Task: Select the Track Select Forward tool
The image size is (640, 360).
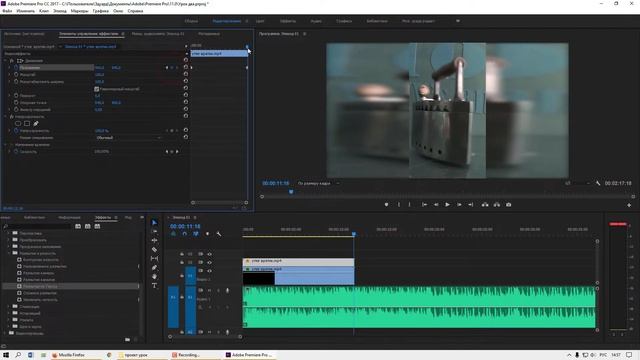Action: [154, 231]
